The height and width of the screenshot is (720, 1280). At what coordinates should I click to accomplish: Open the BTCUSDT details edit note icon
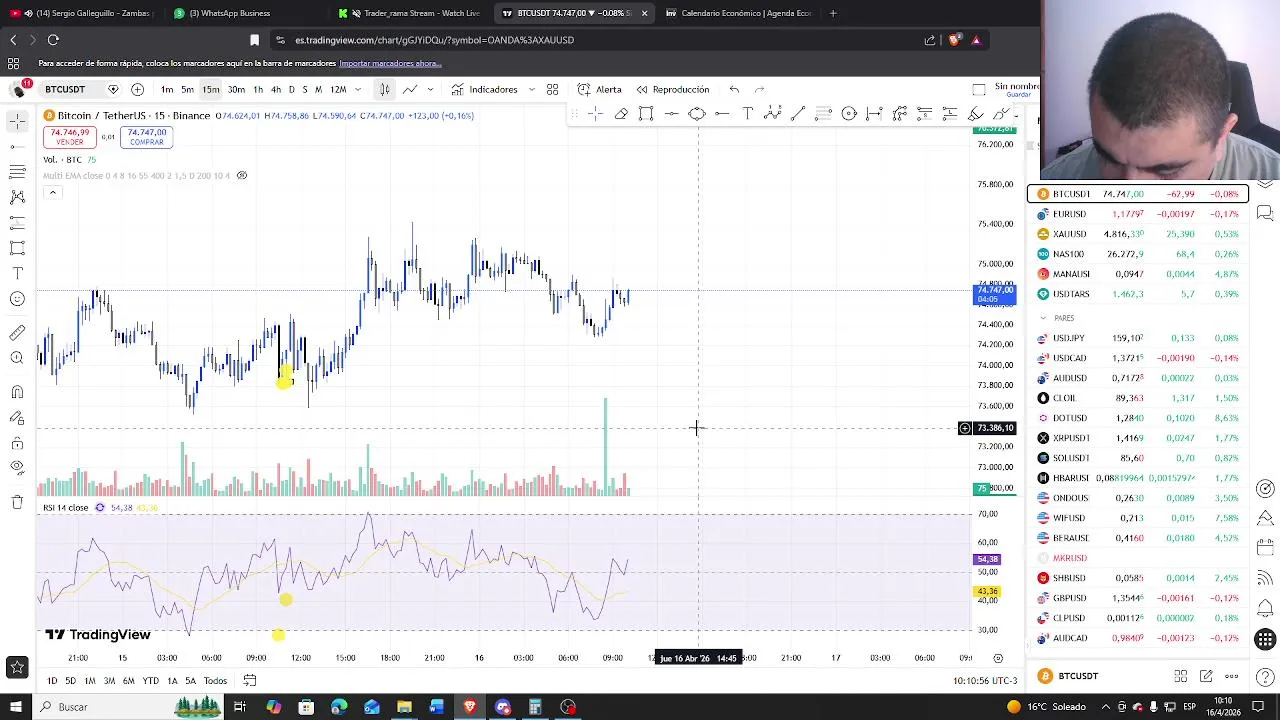point(1206,677)
